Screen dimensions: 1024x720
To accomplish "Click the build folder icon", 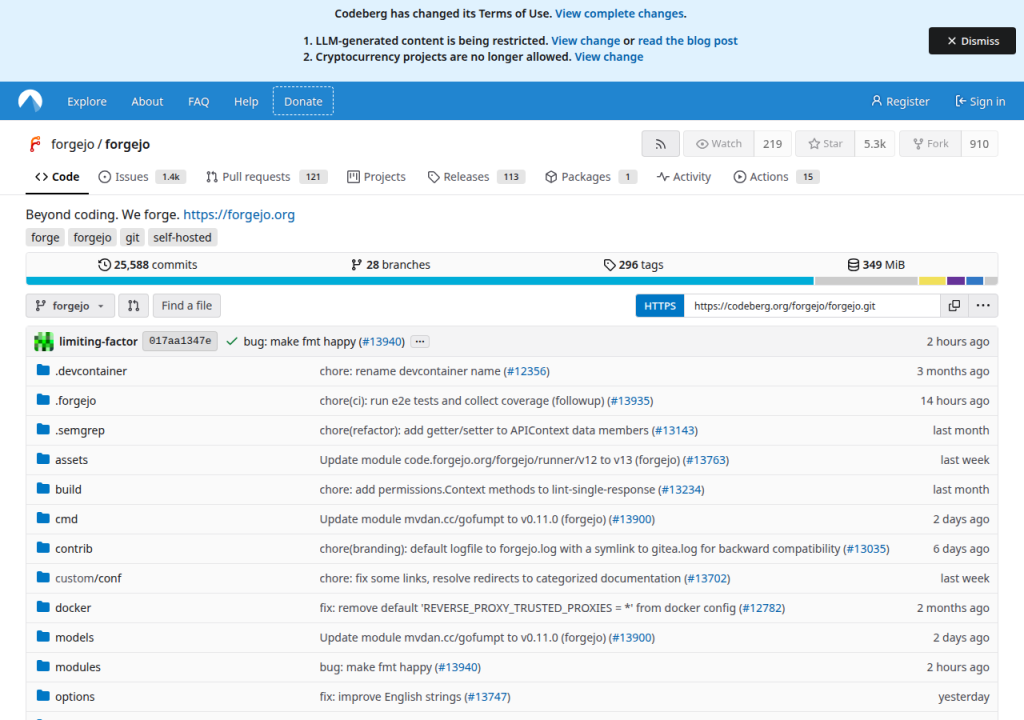I will (x=44, y=489).
